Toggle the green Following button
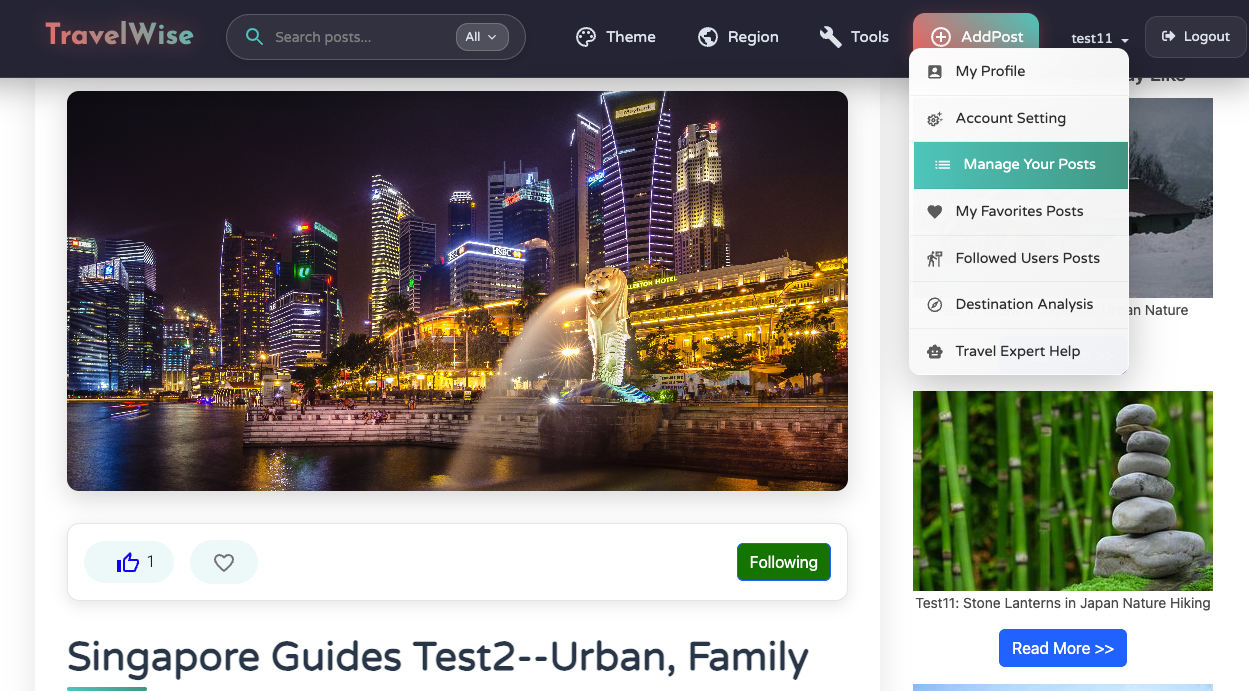 click(x=783, y=562)
